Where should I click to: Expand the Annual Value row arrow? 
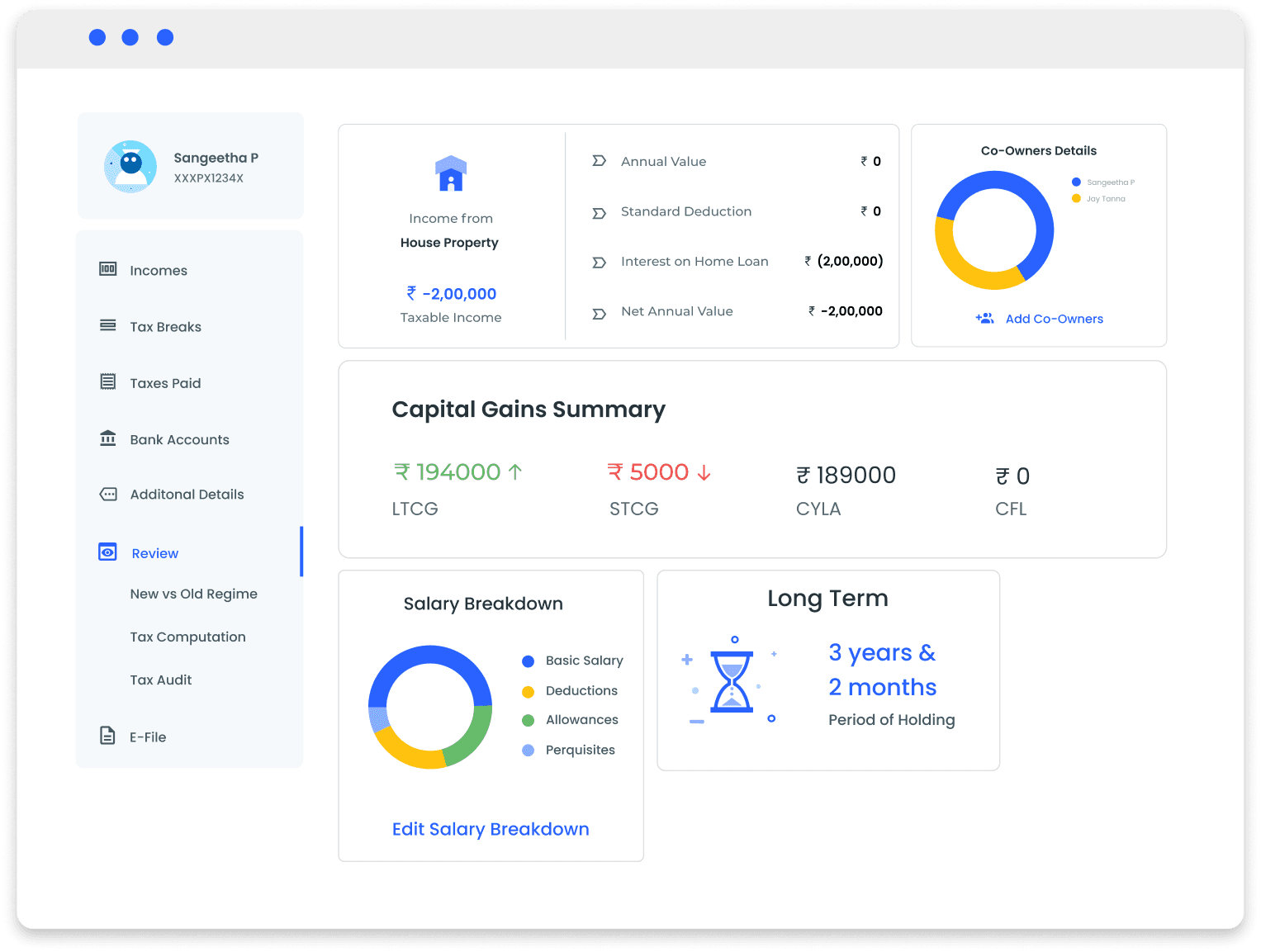pyautogui.click(x=599, y=161)
